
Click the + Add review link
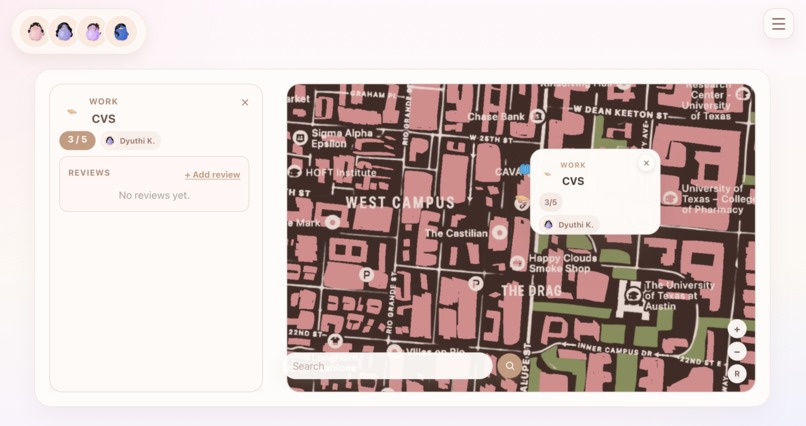click(212, 175)
